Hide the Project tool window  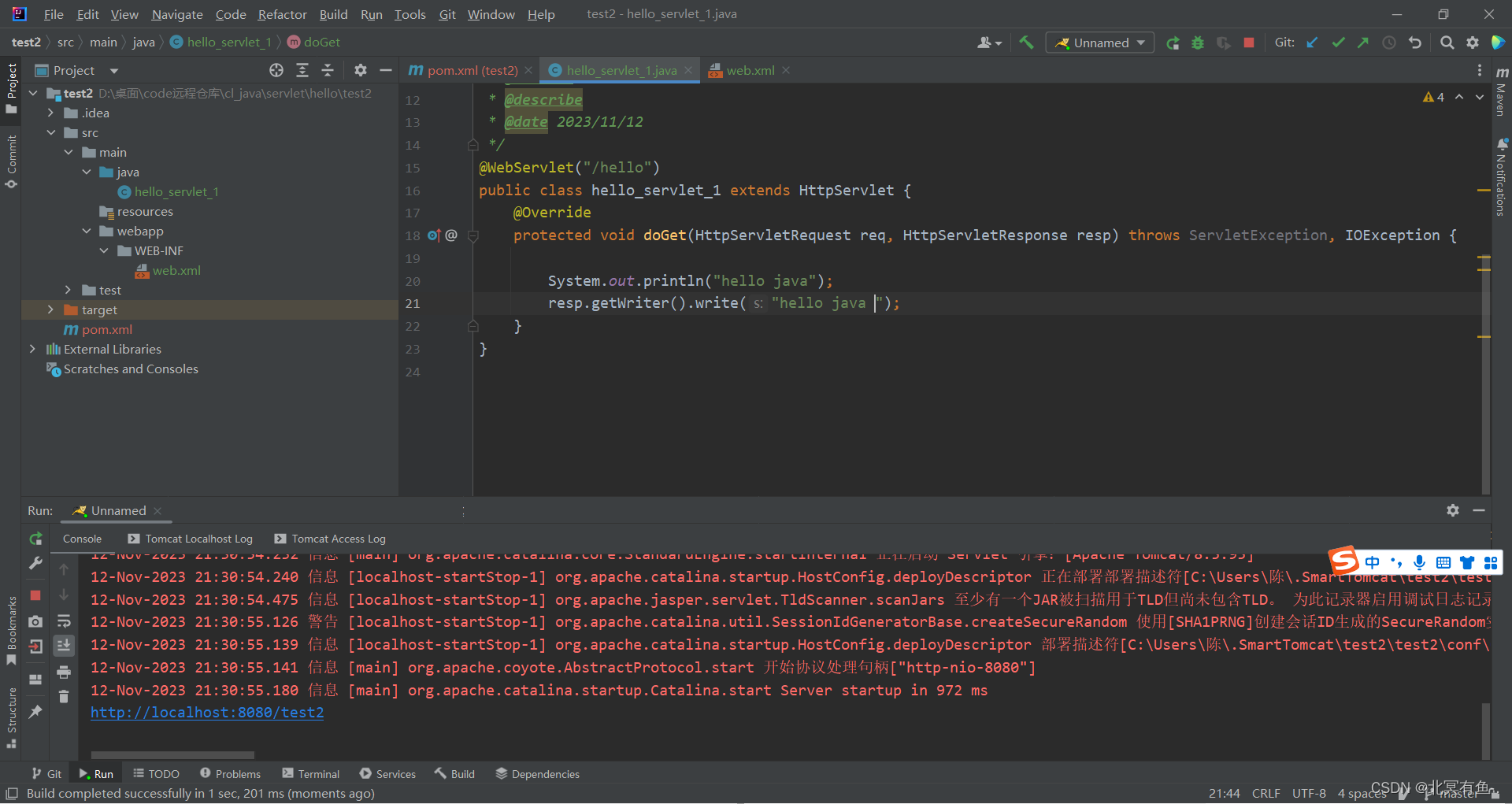point(386,70)
